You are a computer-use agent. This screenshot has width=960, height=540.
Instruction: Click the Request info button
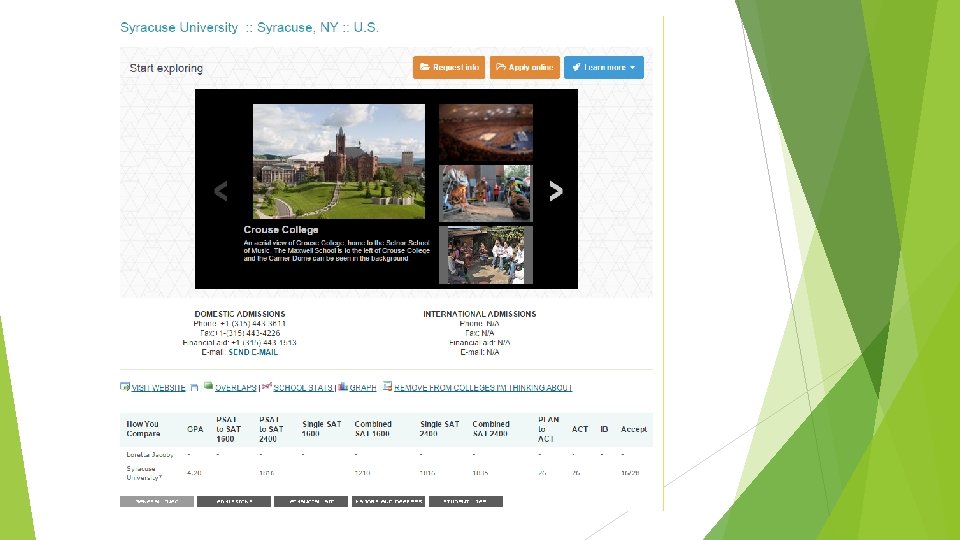(449, 67)
